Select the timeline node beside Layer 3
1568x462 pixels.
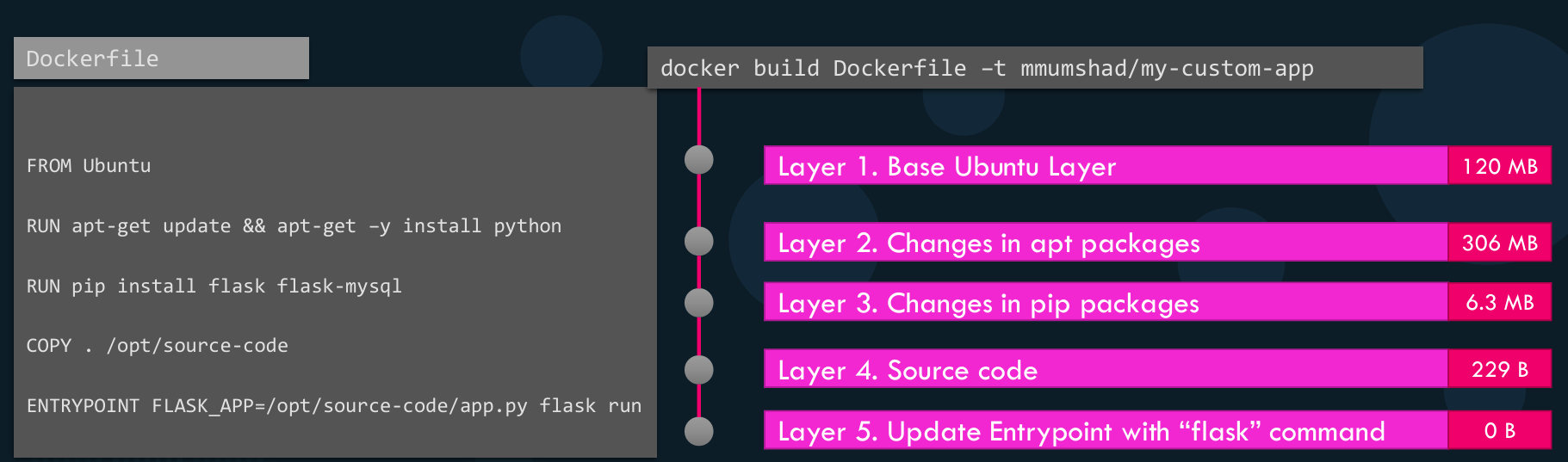pos(698,303)
